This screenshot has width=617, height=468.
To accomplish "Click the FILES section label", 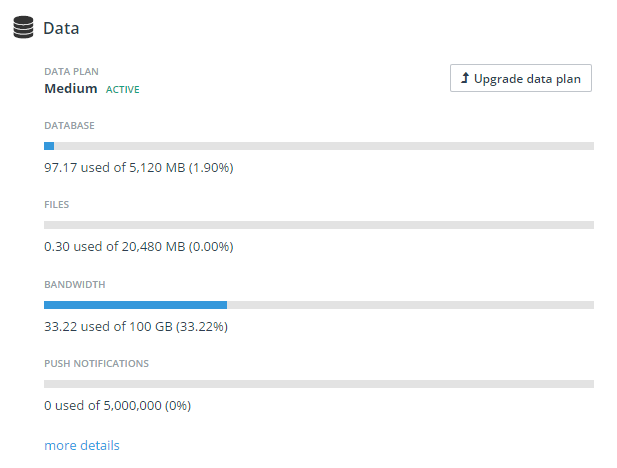I will [58, 205].
